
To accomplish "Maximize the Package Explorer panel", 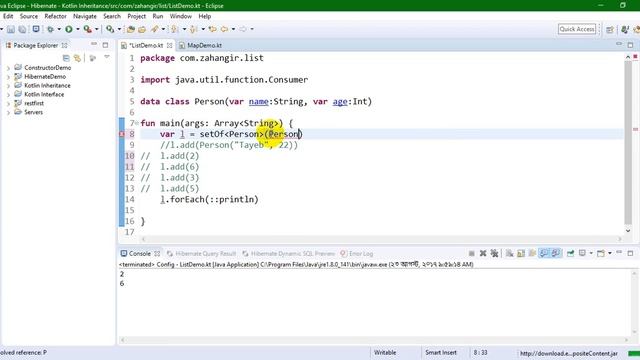I will click(105, 45).
